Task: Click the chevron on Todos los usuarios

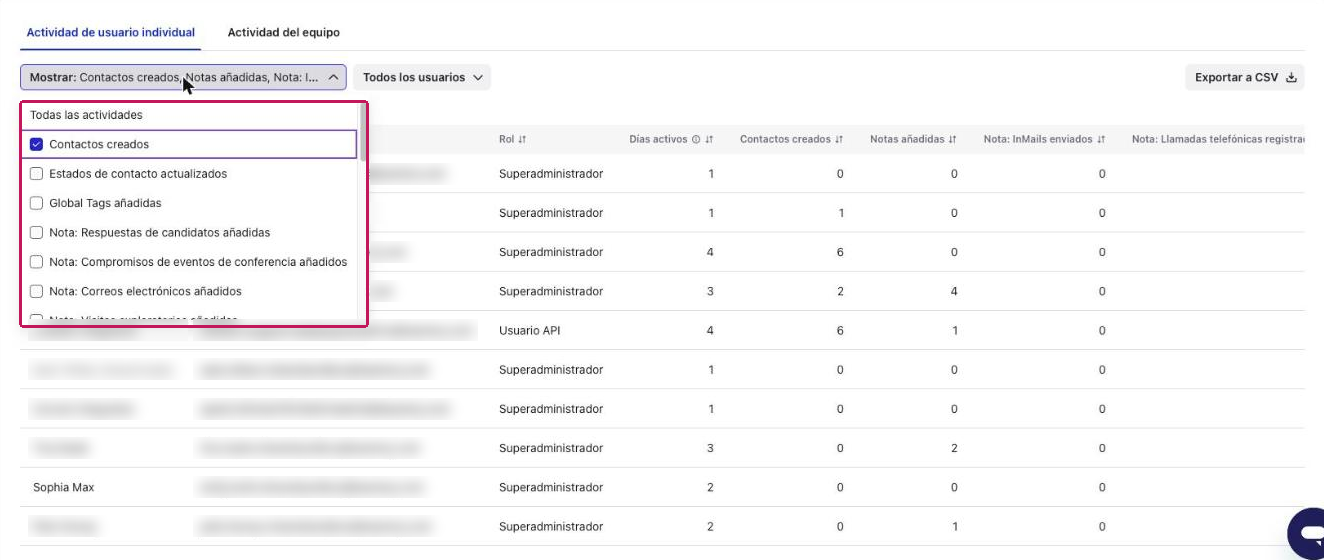Action: point(478,77)
